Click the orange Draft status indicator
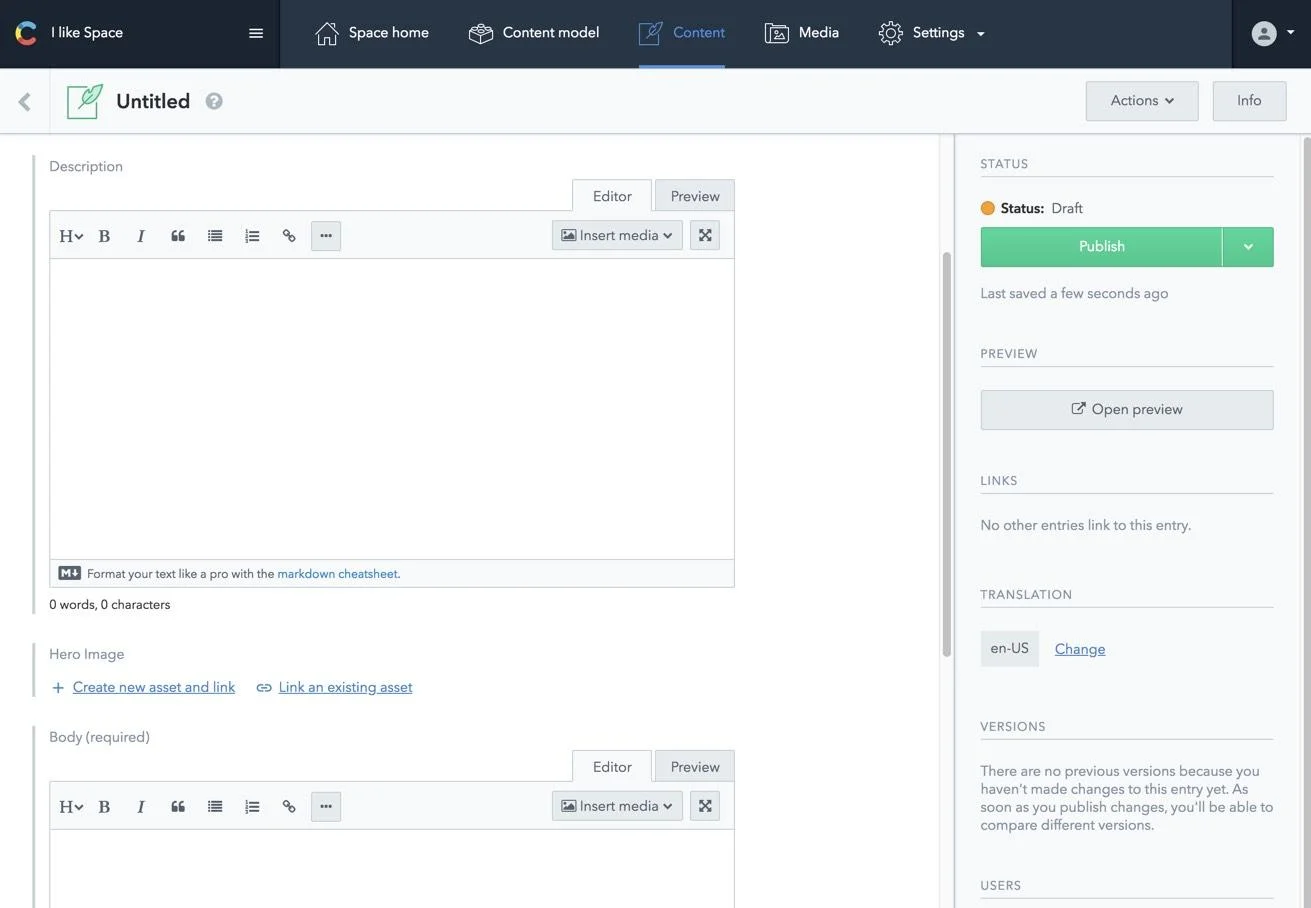1311x908 pixels. point(988,209)
